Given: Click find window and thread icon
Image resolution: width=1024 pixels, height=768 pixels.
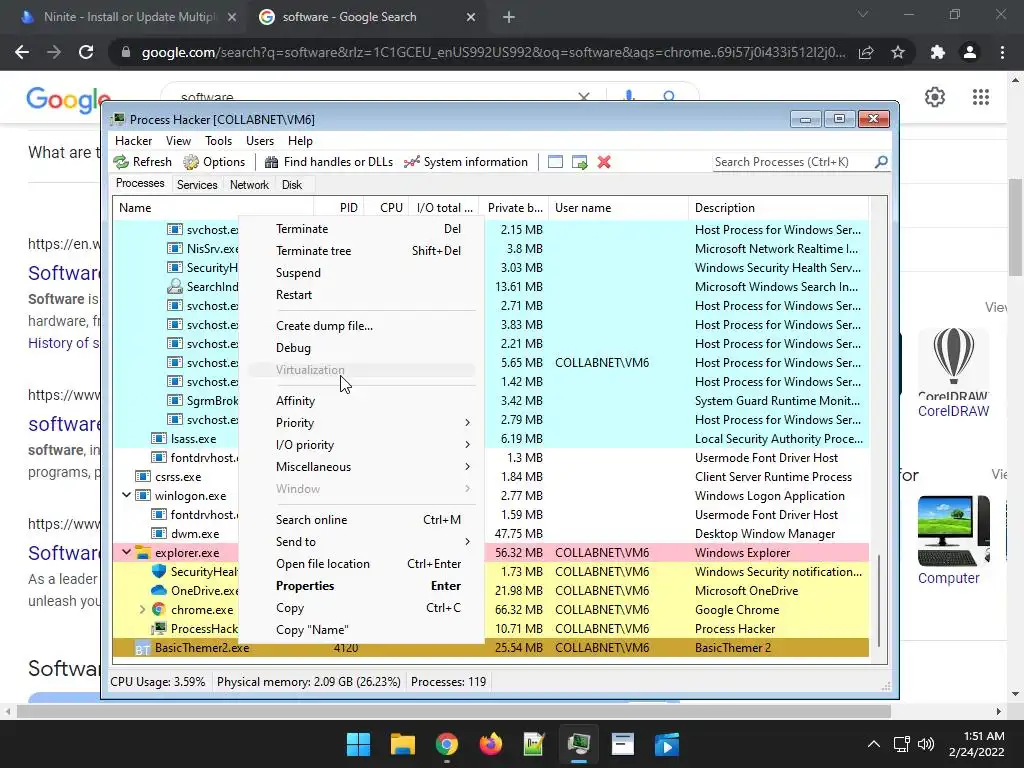Looking at the screenshot, I should [579, 162].
